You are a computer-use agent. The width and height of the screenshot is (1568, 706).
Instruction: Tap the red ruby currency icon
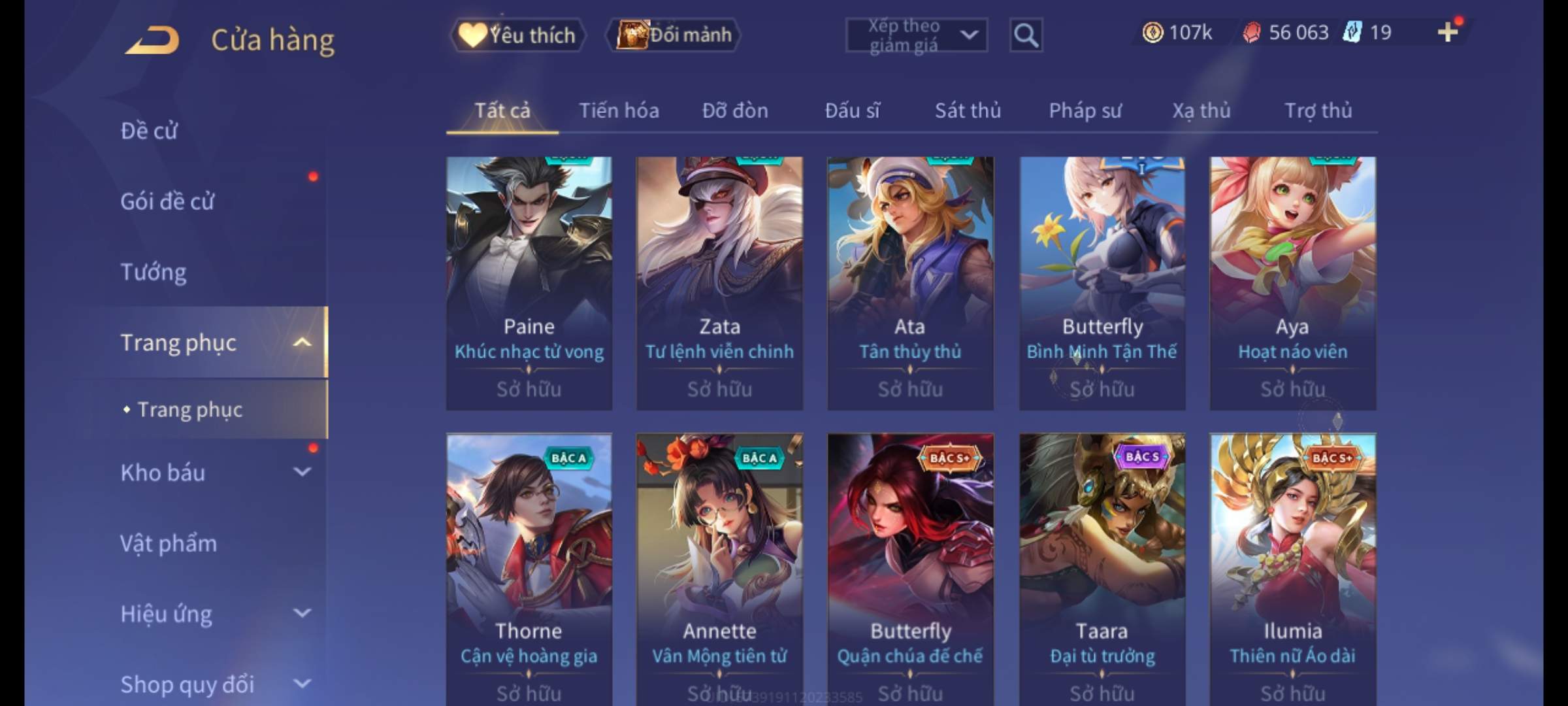click(1251, 32)
